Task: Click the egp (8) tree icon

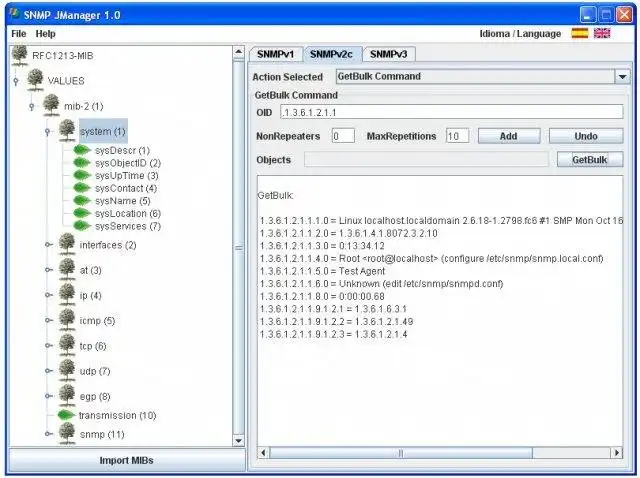Action: (67, 396)
